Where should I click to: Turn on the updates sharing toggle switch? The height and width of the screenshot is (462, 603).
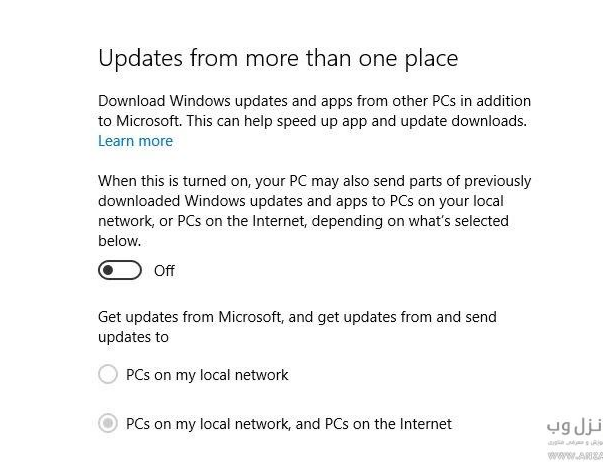point(120,270)
